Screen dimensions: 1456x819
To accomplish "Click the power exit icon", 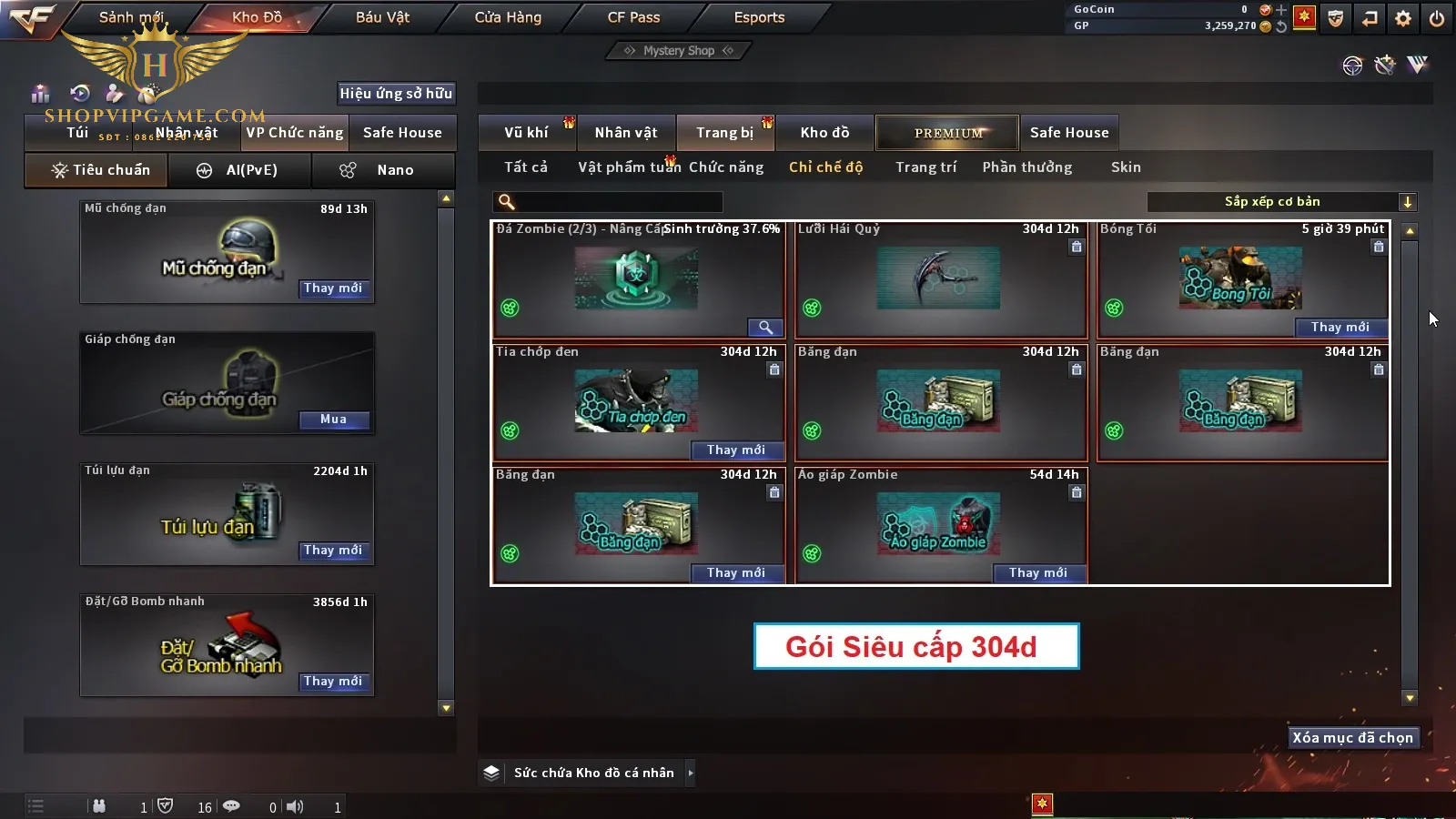I will [x=1437, y=18].
